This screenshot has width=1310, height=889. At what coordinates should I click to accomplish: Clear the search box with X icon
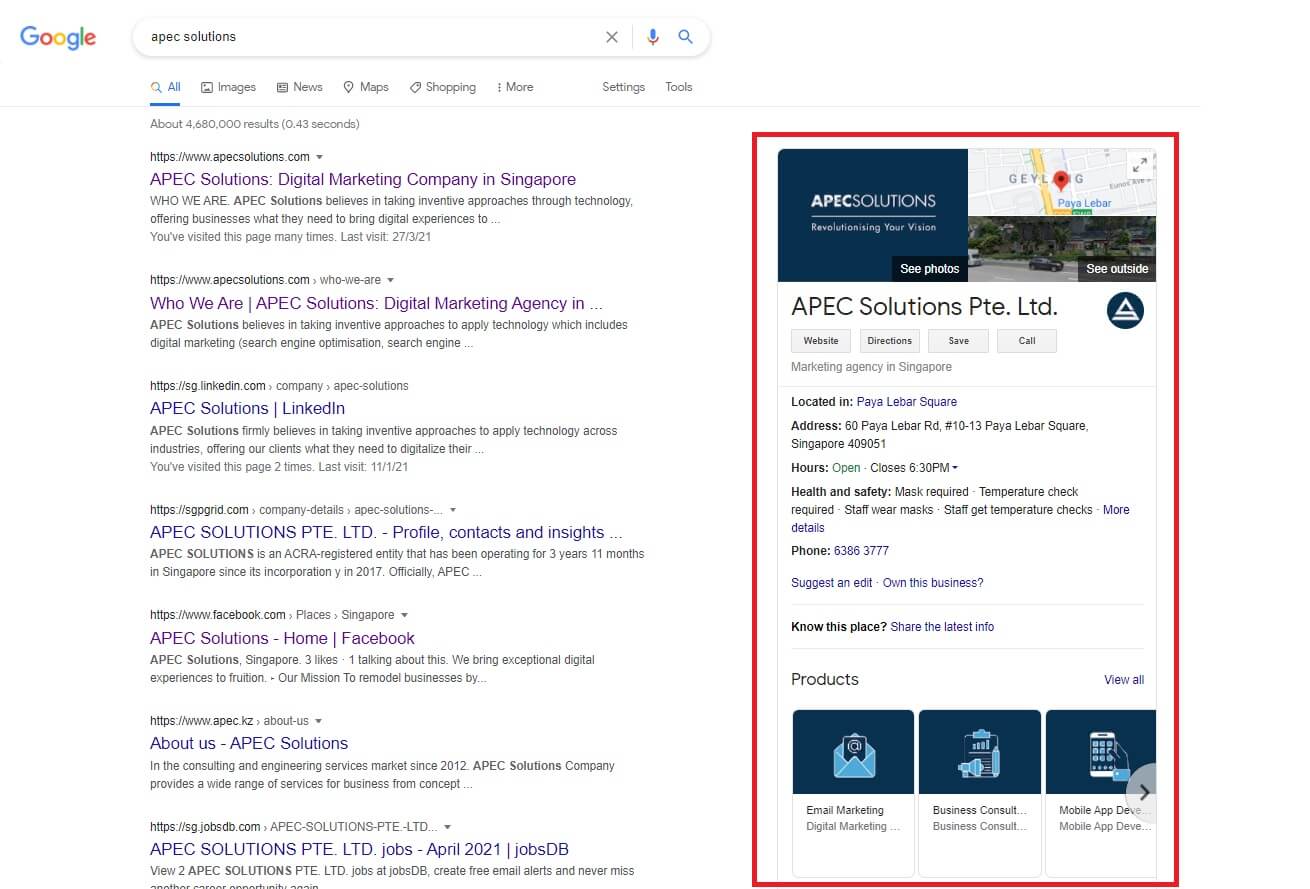612,37
